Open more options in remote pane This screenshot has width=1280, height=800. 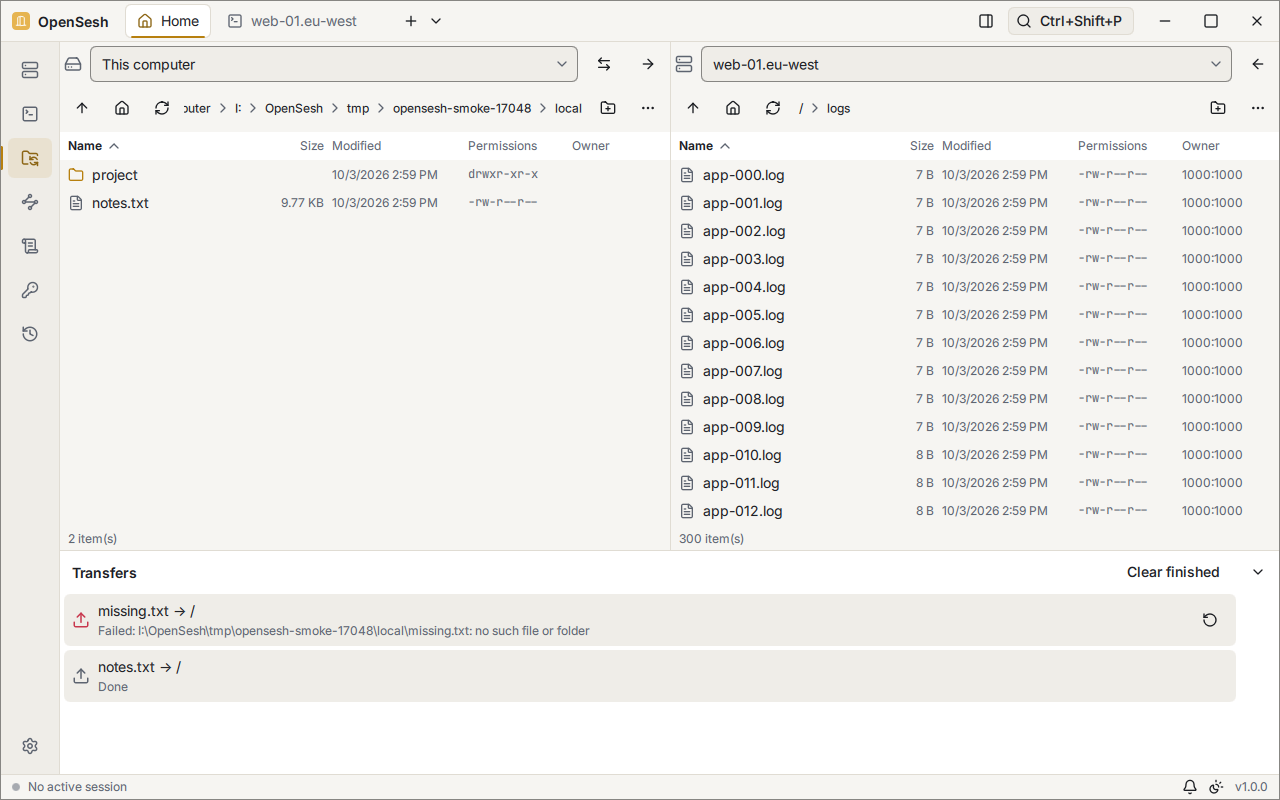pos(1258,108)
